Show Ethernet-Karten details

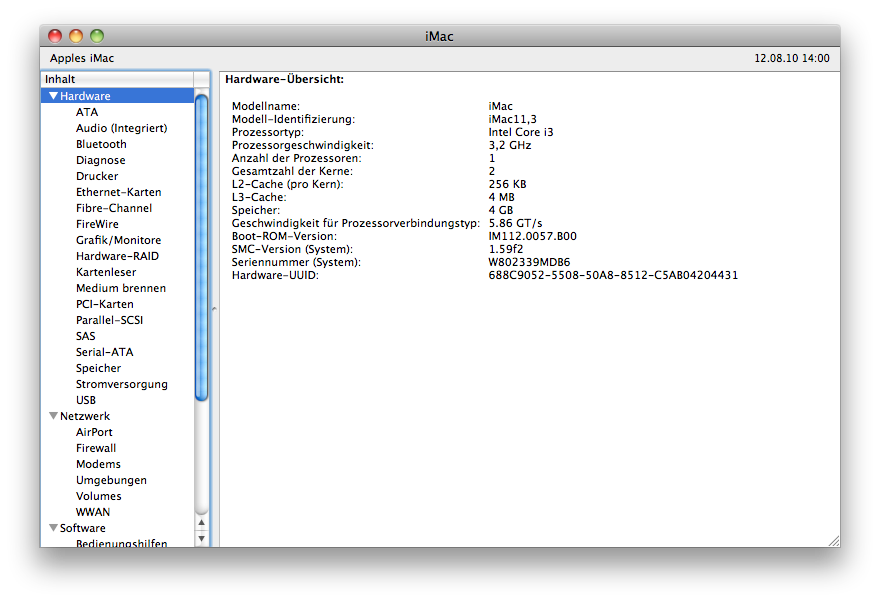click(x=119, y=192)
